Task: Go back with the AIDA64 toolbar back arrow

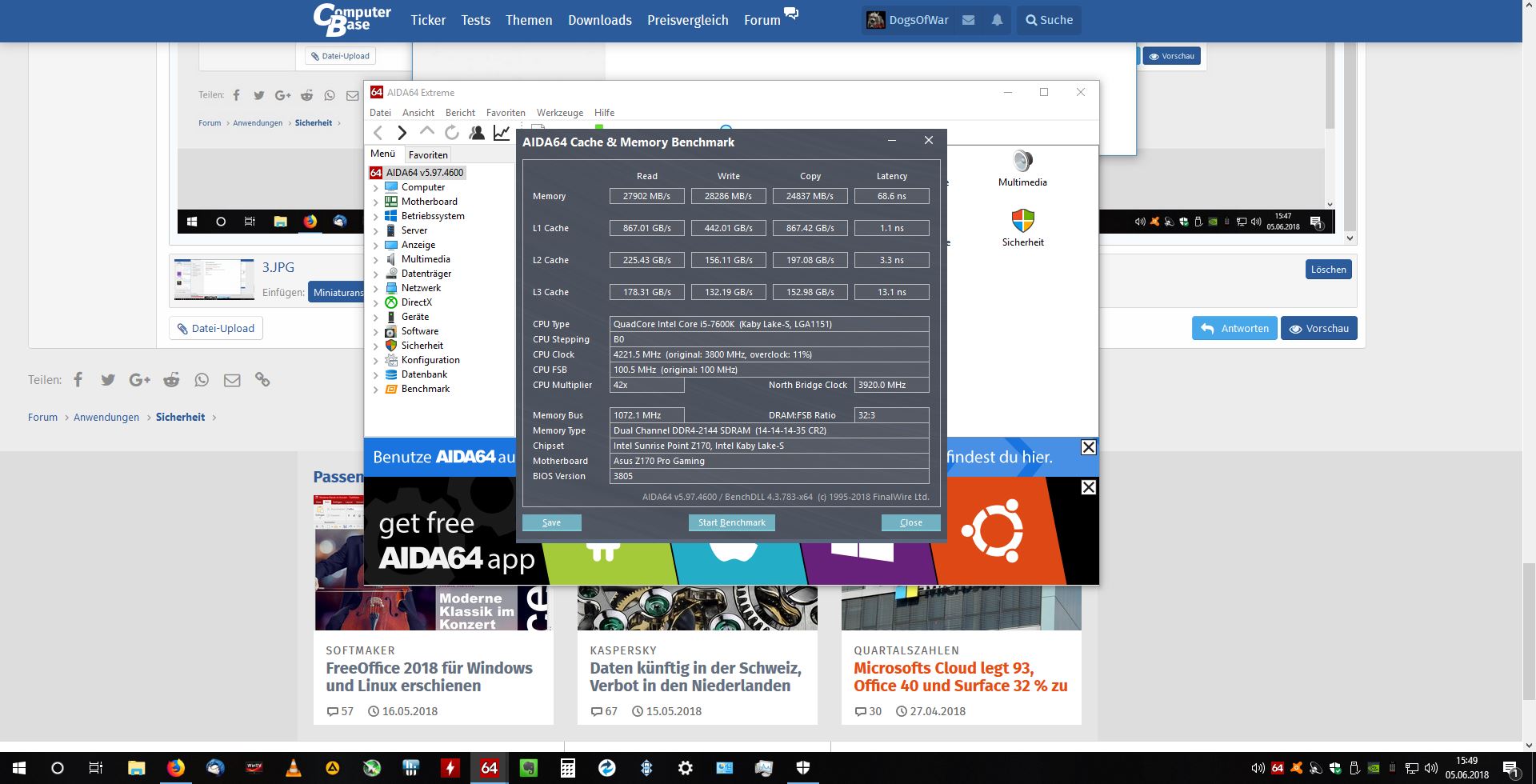Action: [378, 133]
